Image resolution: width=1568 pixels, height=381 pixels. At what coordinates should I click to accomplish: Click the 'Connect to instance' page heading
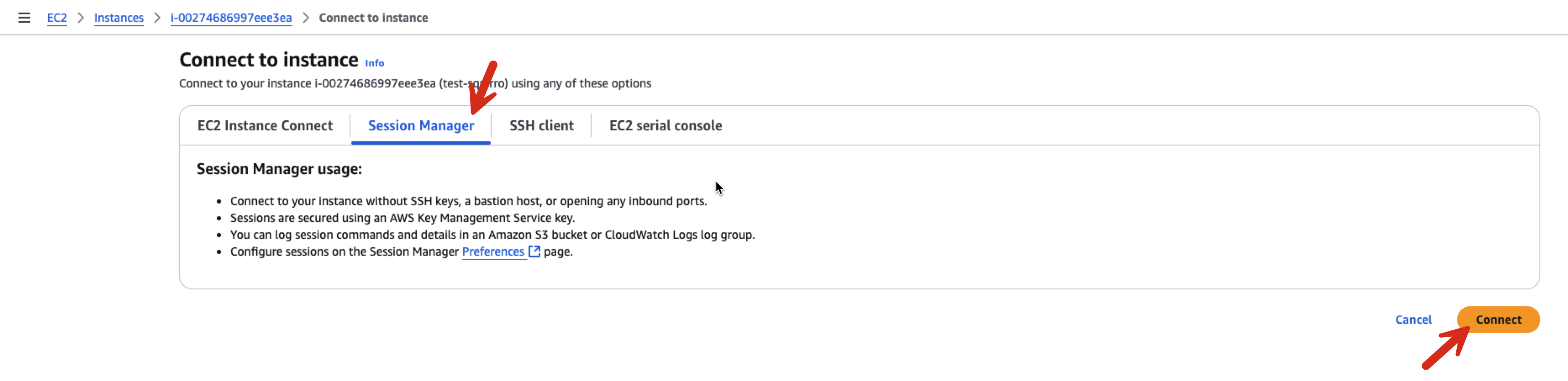(x=268, y=60)
